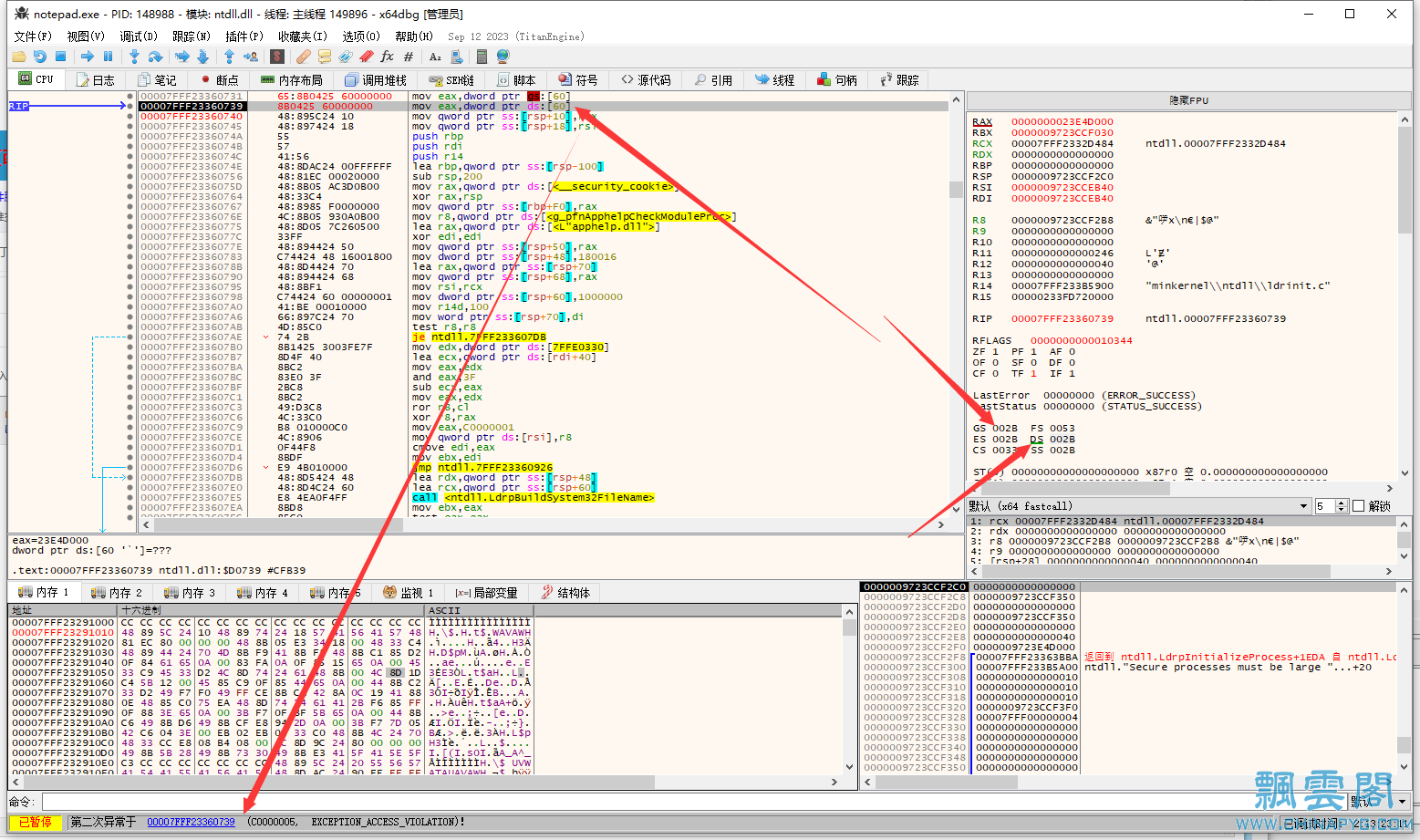
Task: Open the String search Az icon
Action: [435, 57]
